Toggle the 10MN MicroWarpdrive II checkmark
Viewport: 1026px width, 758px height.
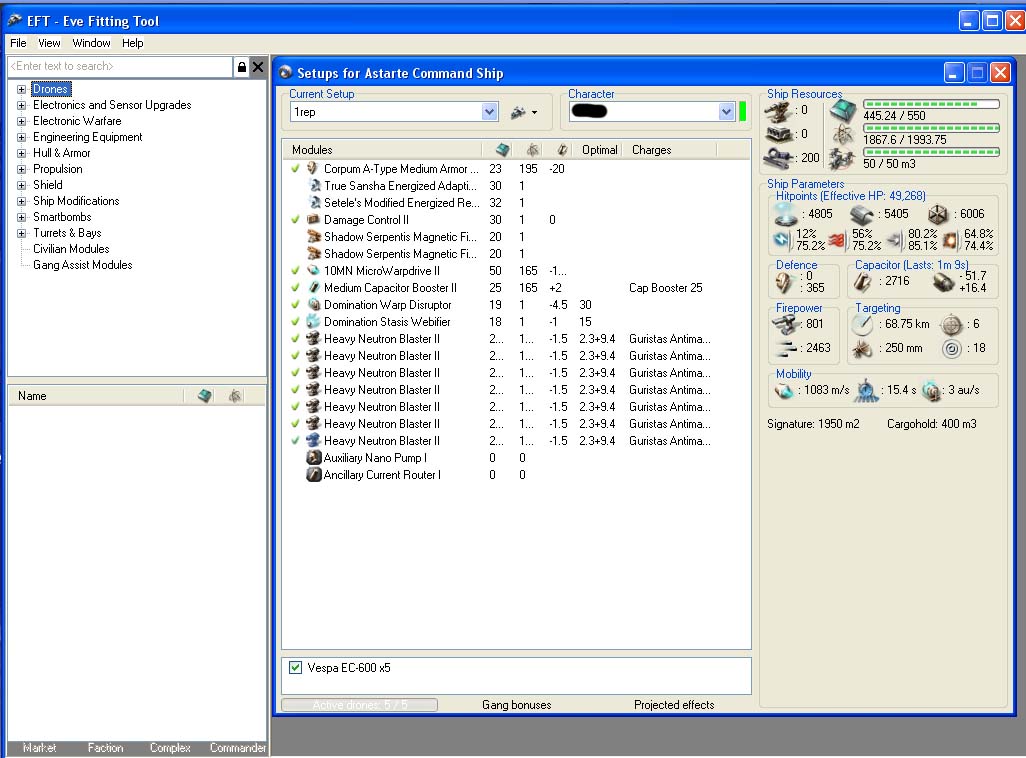point(295,270)
